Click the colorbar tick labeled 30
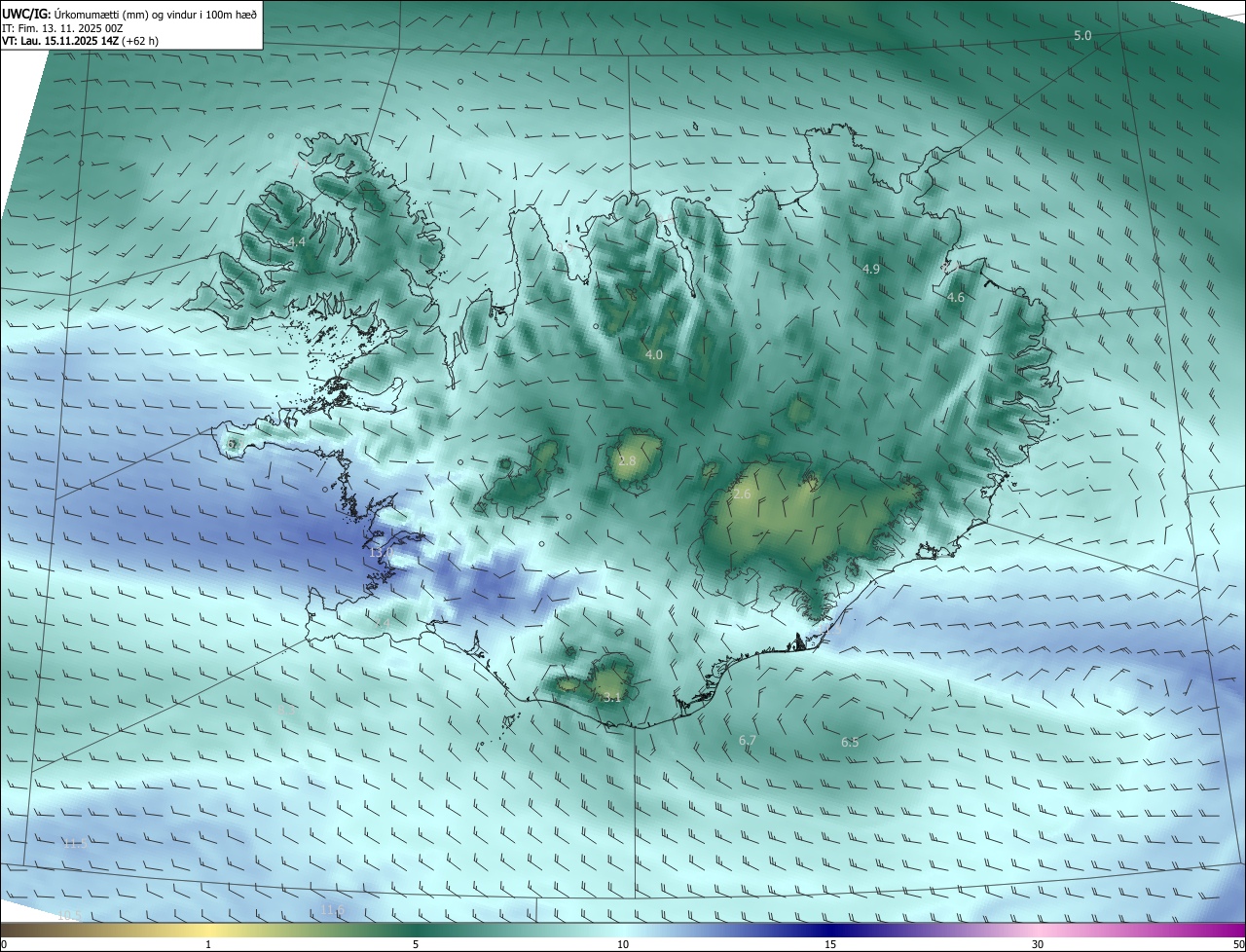Screen dimensions: 1246x952 coord(1038,944)
